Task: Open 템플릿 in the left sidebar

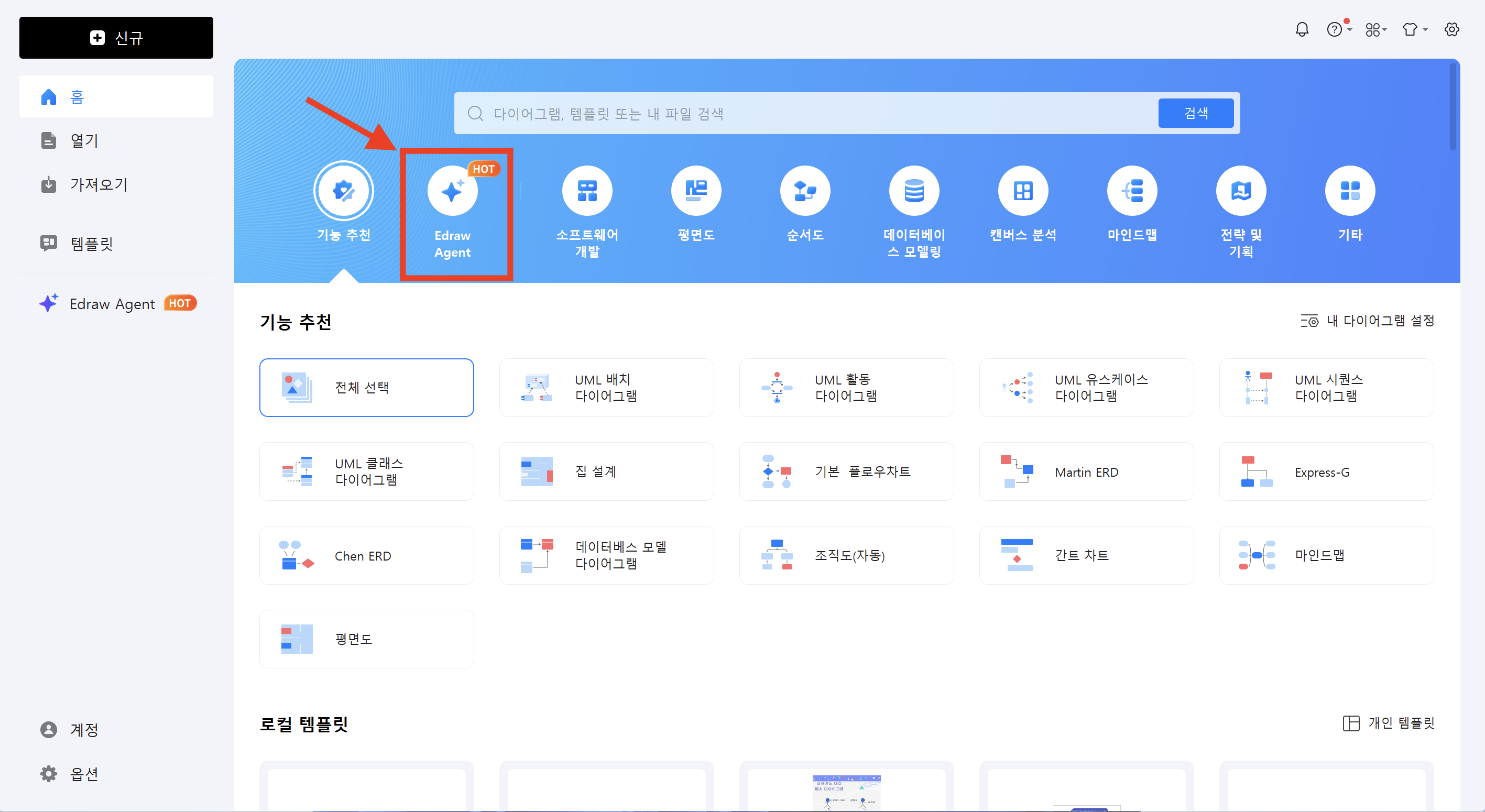Action: click(x=91, y=243)
